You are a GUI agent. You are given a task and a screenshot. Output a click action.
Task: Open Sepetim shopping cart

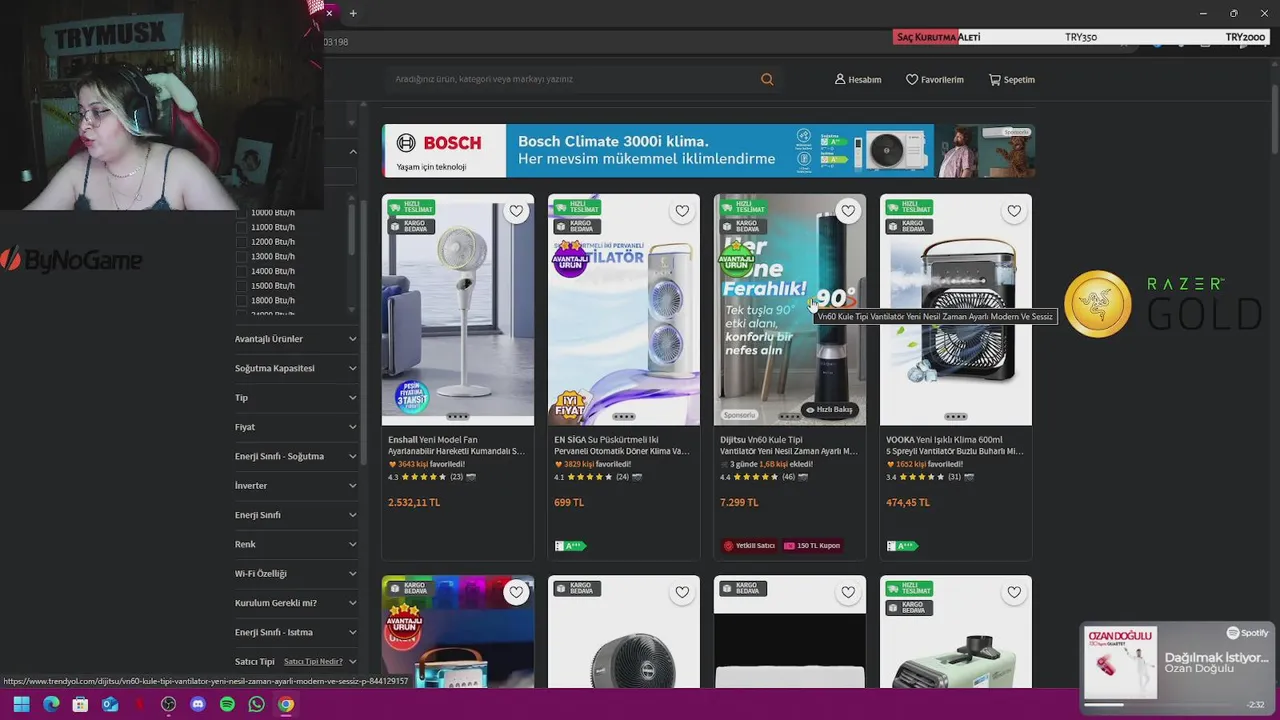pyautogui.click(x=1012, y=79)
